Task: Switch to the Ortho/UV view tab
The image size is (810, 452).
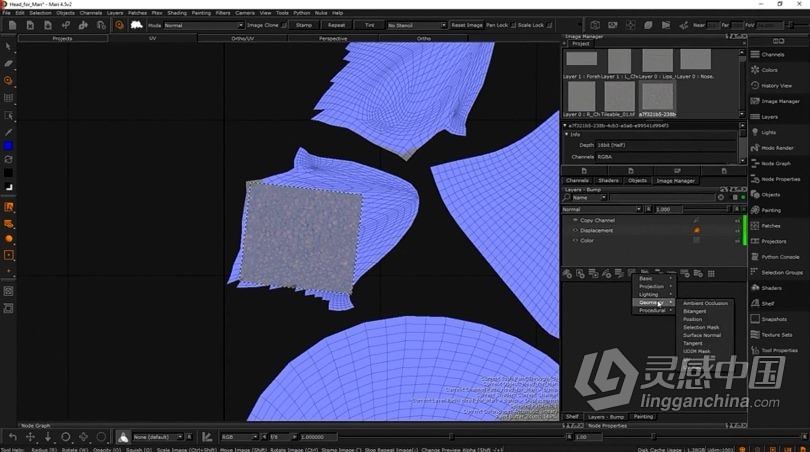Action: tap(242, 38)
